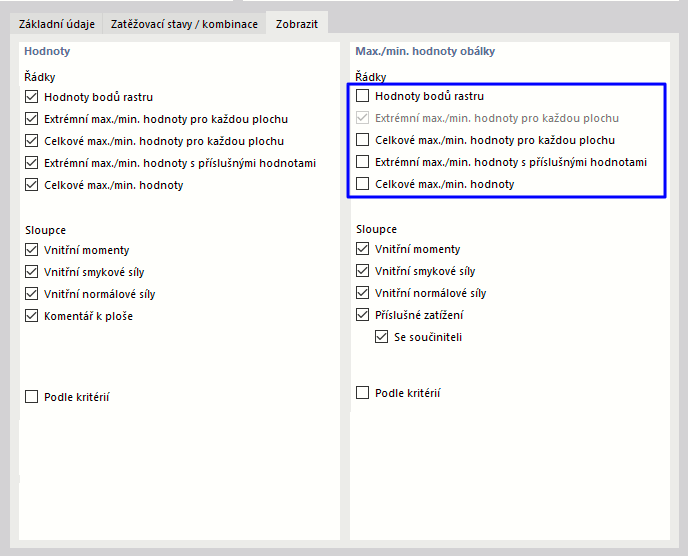
Task: Check obálky panel's Extrémní max./min. hodnoty s příslušnými hodnotami
Action: click(363, 162)
